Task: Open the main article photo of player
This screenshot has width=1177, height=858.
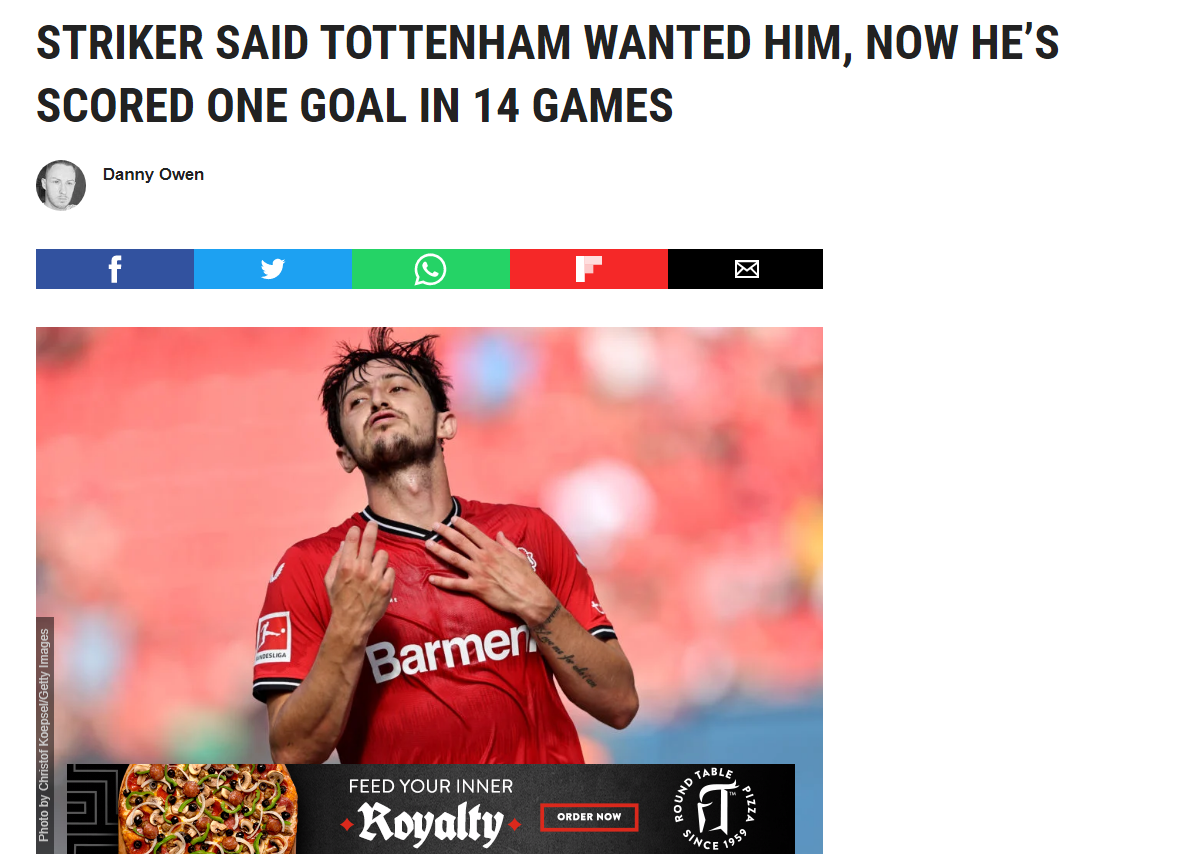Action: tap(429, 545)
